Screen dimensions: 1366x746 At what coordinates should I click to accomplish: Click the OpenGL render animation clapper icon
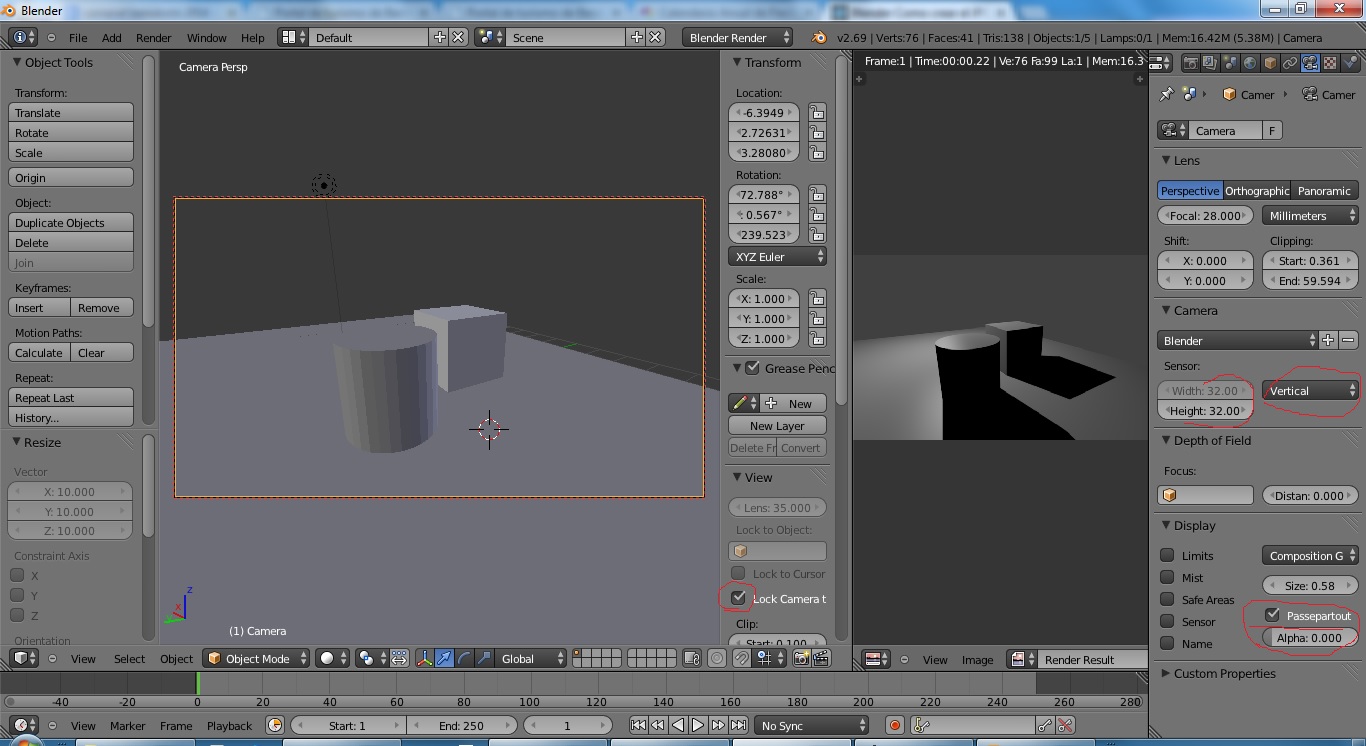pos(821,658)
